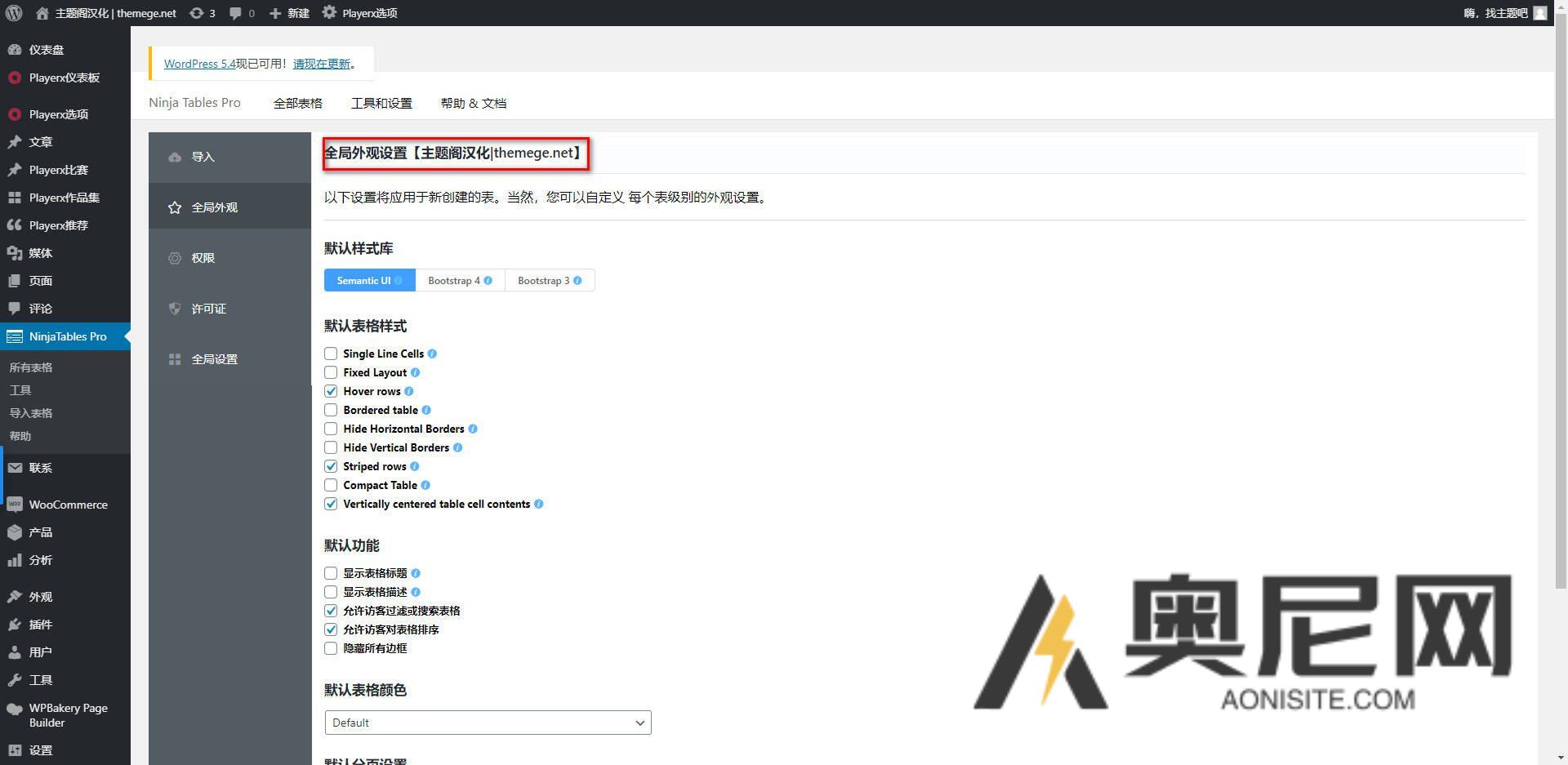Click the 工具 wrench icon in the main sidebar
Screen dimensions: 1568x765
point(15,680)
